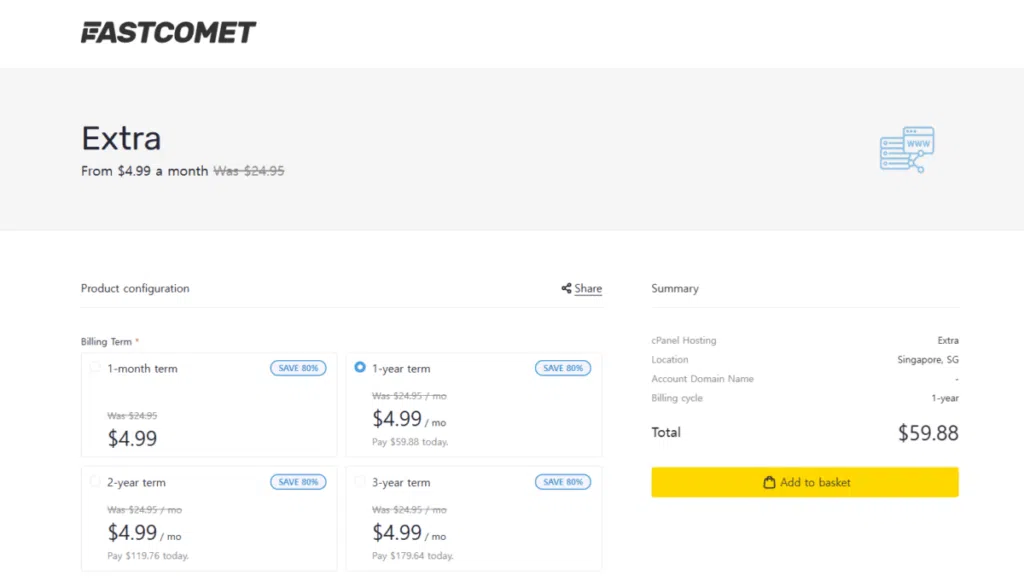The image size is (1024, 581).
Task: Click the hosting server illustration icon
Action: [x=907, y=148]
